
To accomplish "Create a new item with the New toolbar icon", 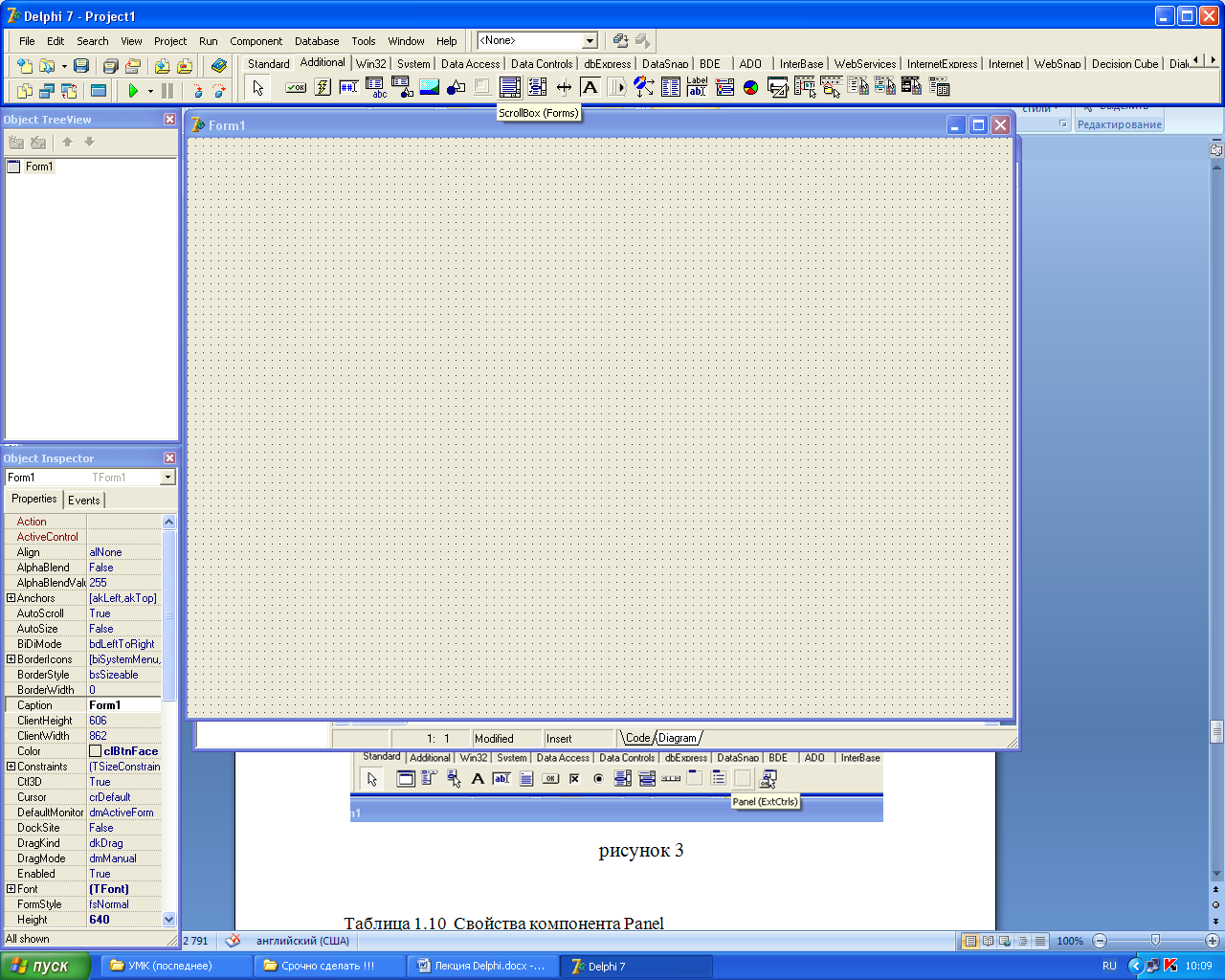I will [25, 66].
